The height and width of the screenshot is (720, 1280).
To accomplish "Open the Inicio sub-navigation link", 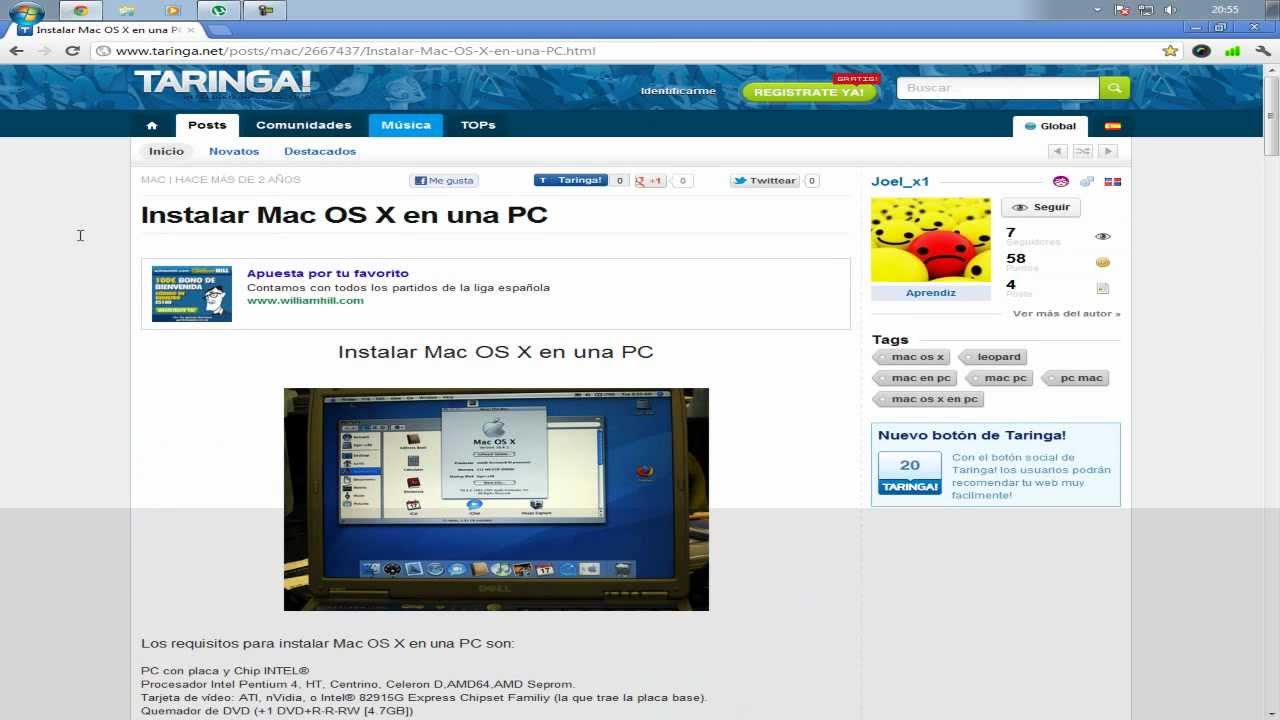I will (167, 151).
